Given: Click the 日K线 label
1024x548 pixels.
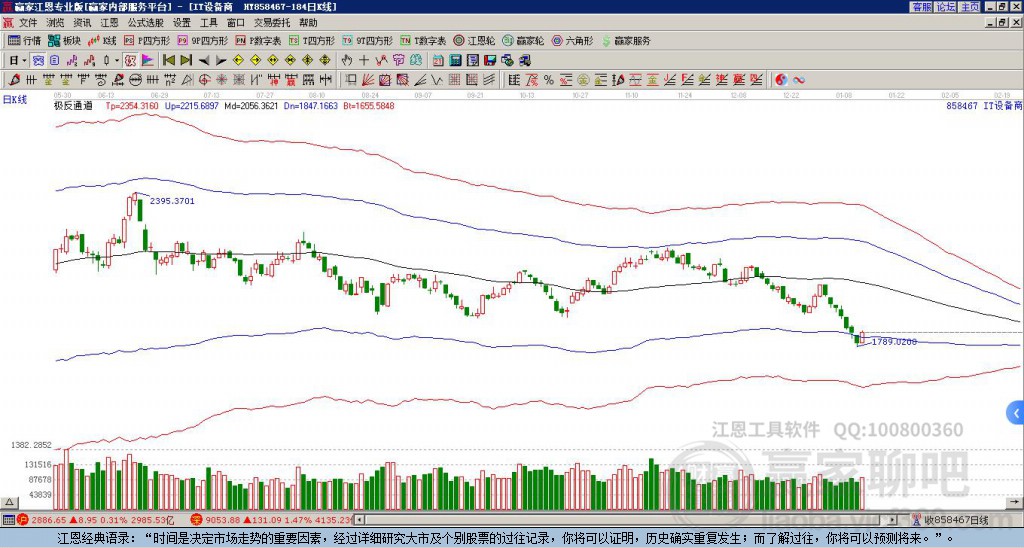Looking at the screenshot, I should click(15, 100).
